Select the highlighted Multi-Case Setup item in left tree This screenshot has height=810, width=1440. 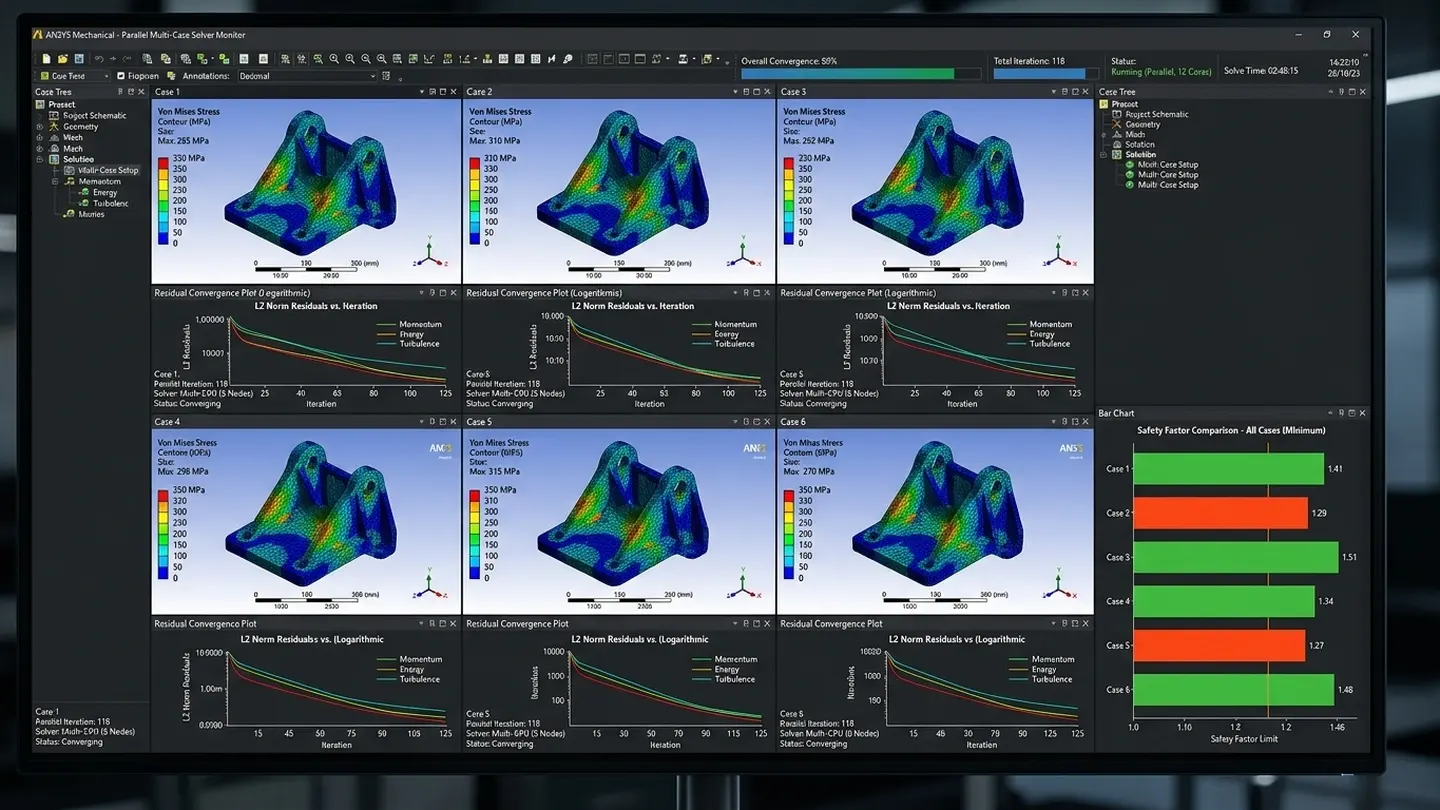pyautogui.click(x=101, y=170)
